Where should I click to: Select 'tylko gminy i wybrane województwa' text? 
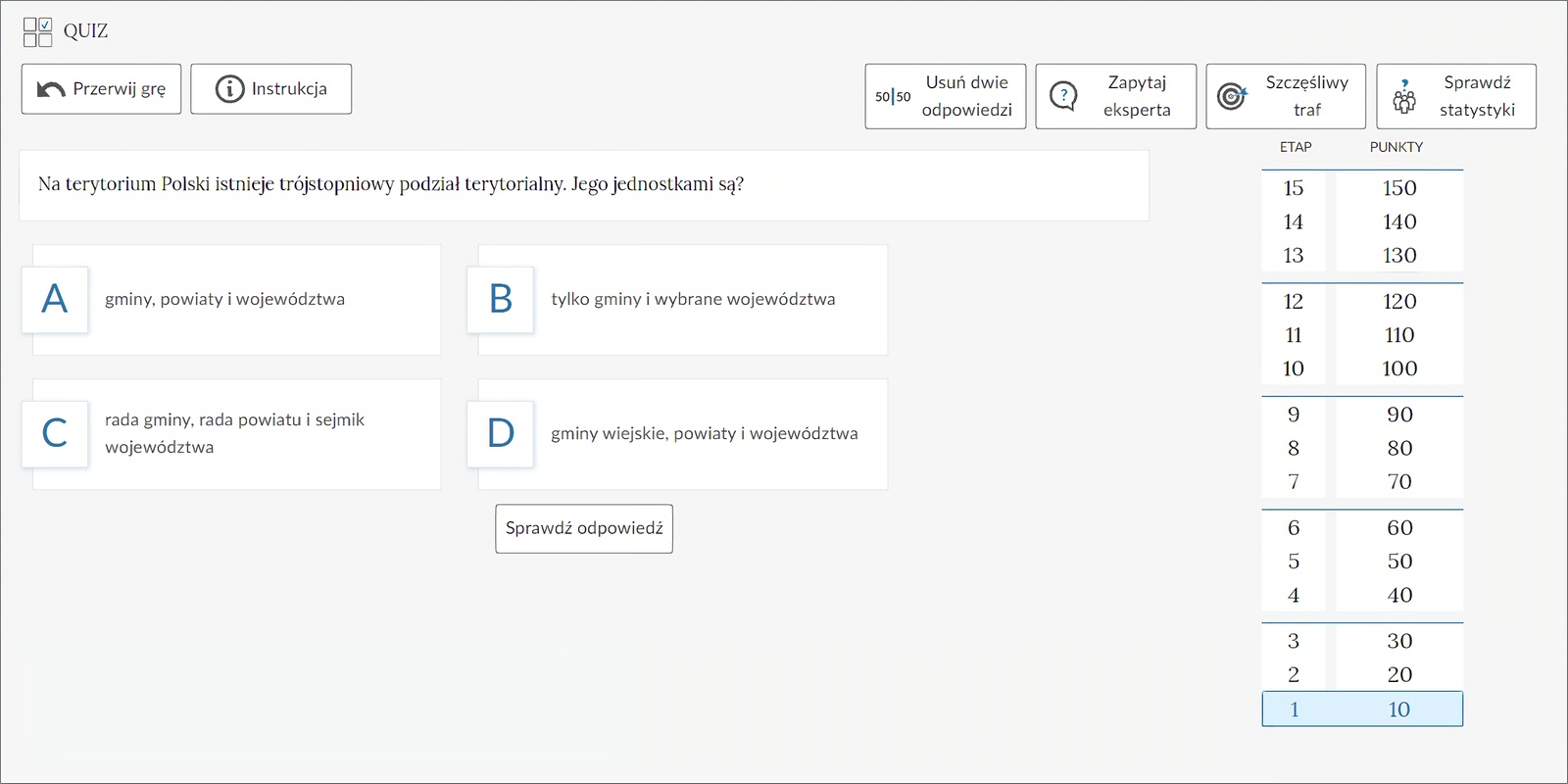[693, 299]
